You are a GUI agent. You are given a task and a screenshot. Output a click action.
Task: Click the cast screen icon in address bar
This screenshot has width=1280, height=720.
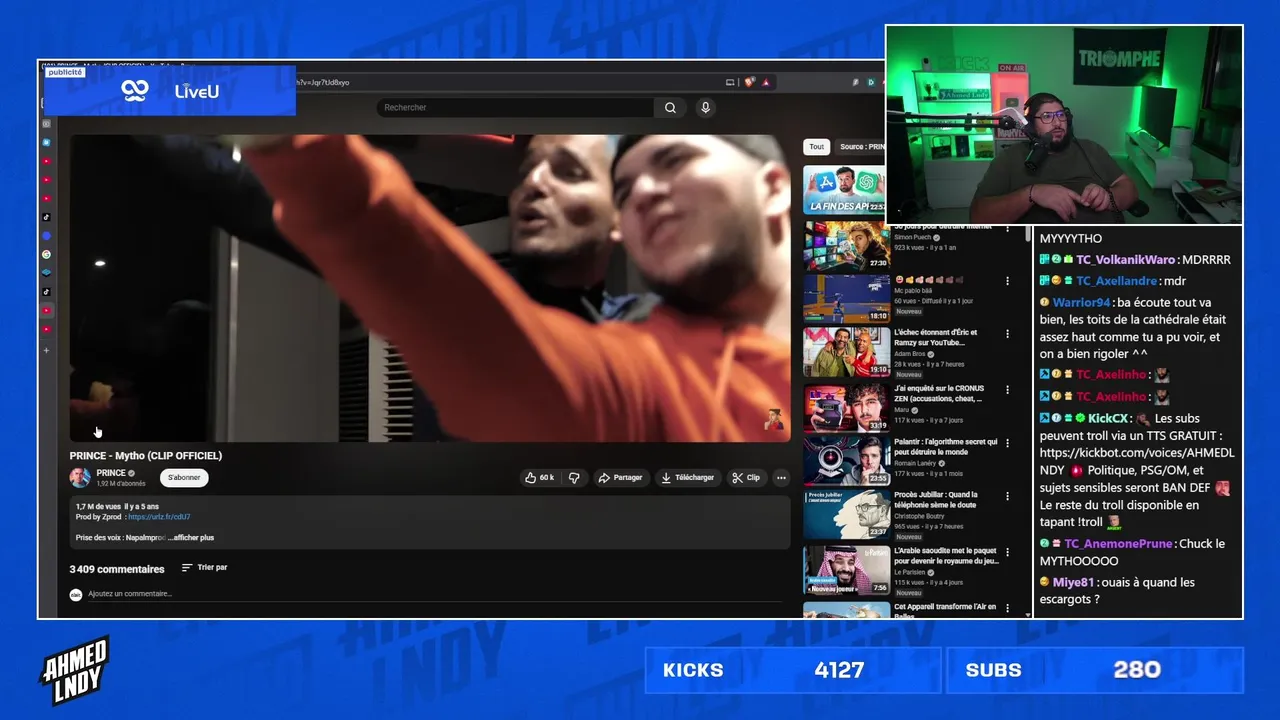(x=730, y=82)
